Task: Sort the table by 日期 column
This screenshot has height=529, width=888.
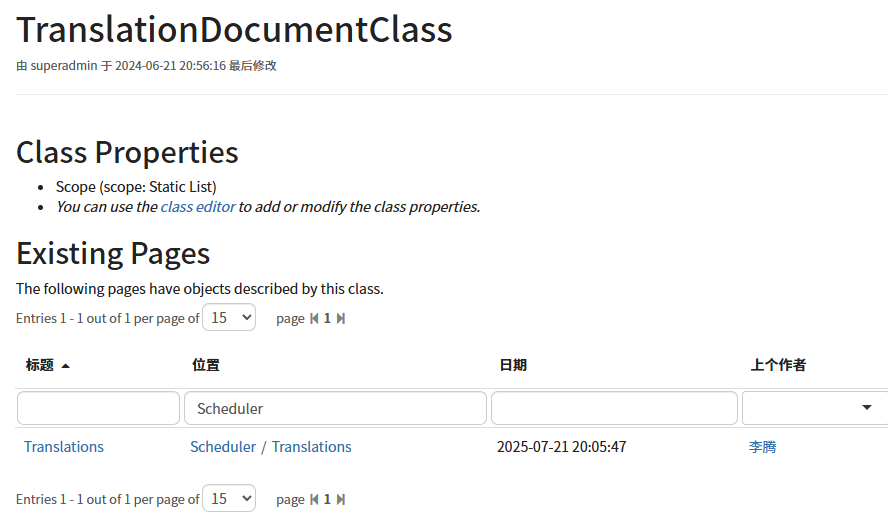Action: click(x=513, y=366)
